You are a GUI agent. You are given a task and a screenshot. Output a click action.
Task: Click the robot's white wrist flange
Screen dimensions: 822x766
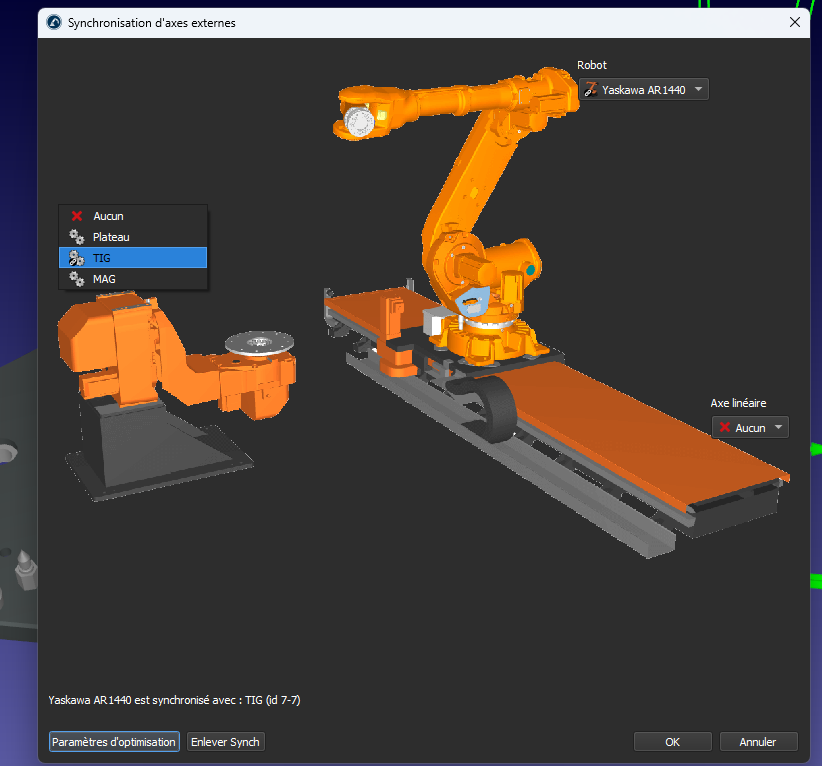(358, 122)
